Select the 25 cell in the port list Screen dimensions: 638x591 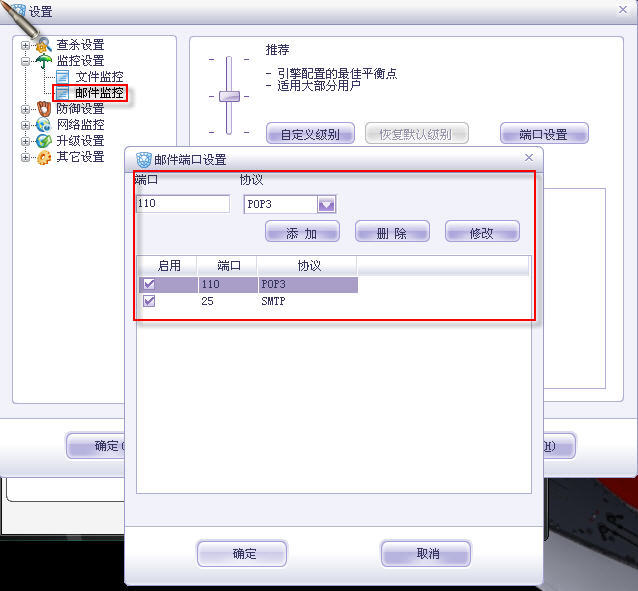pos(228,301)
